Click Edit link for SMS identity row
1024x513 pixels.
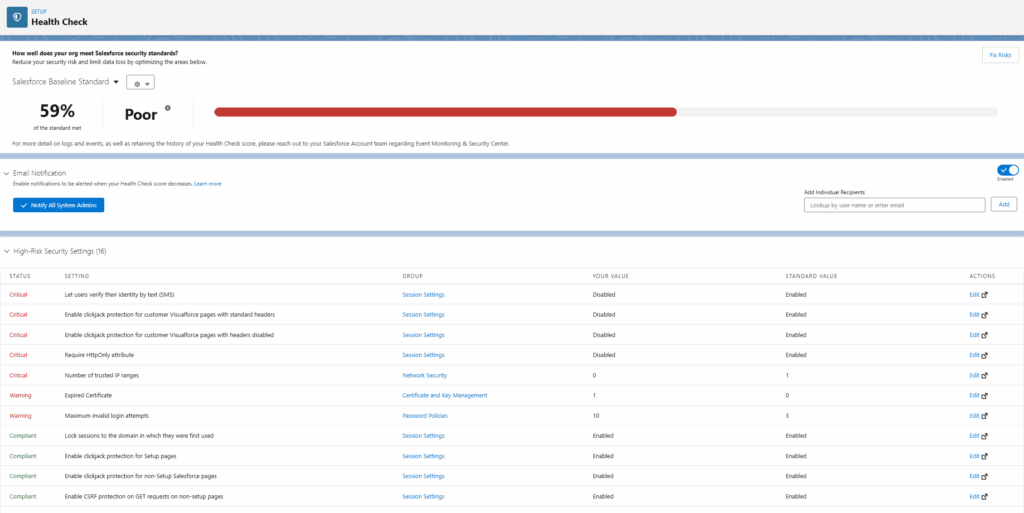[x=974, y=294]
